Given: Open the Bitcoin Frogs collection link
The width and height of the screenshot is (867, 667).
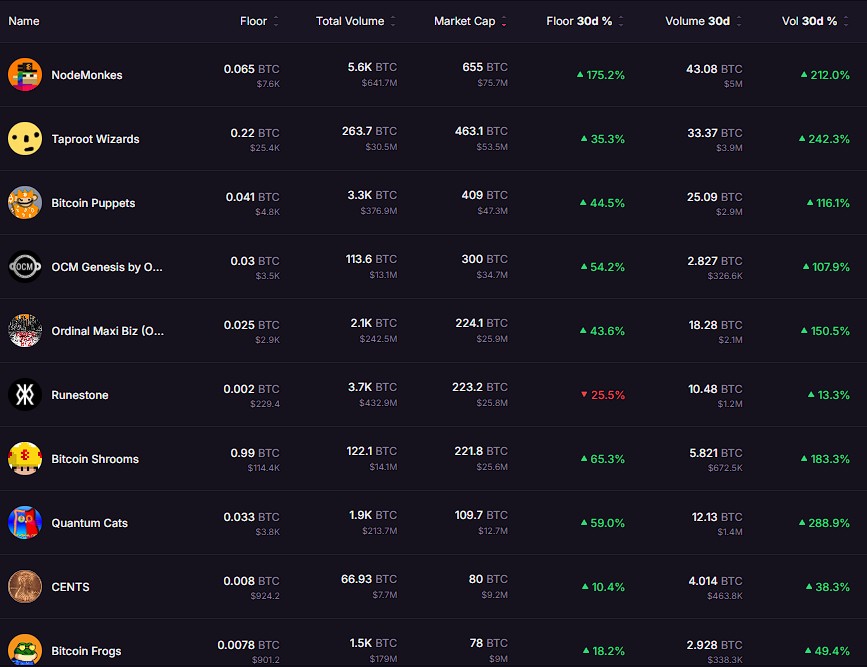Looking at the screenshot, I should coord(86,651).
